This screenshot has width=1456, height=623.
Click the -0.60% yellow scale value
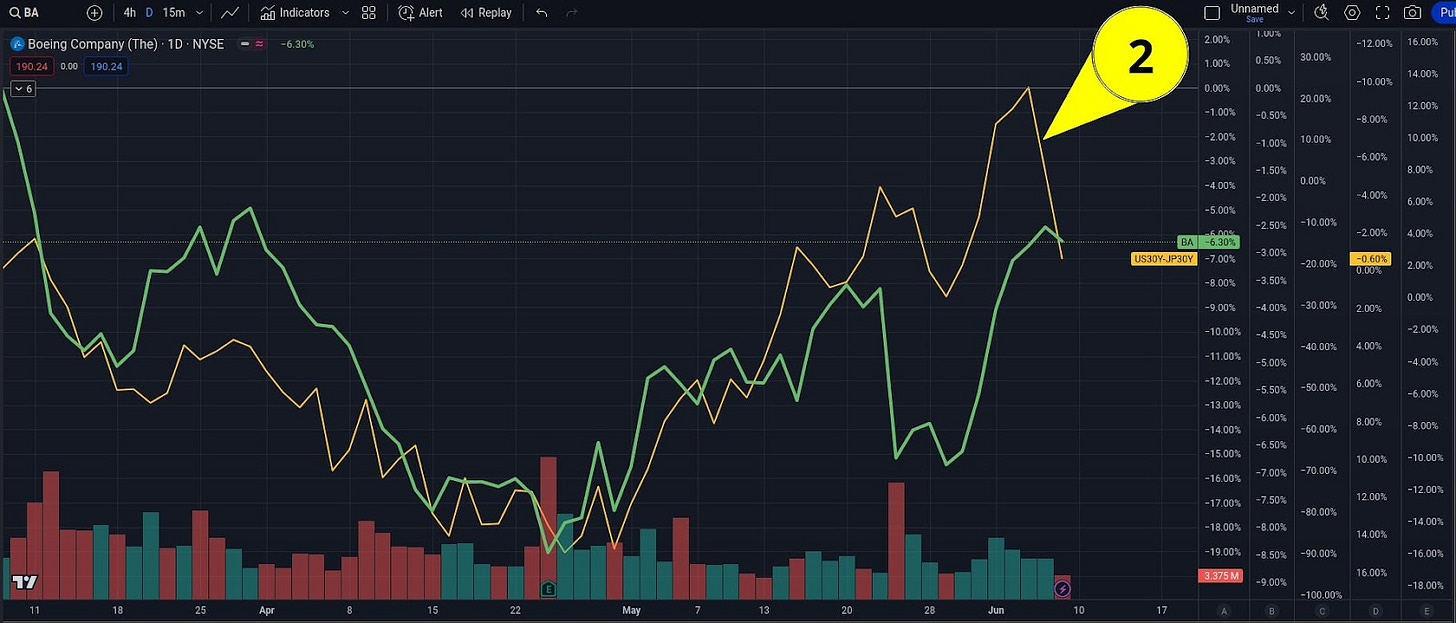[x=1371, y=259]
